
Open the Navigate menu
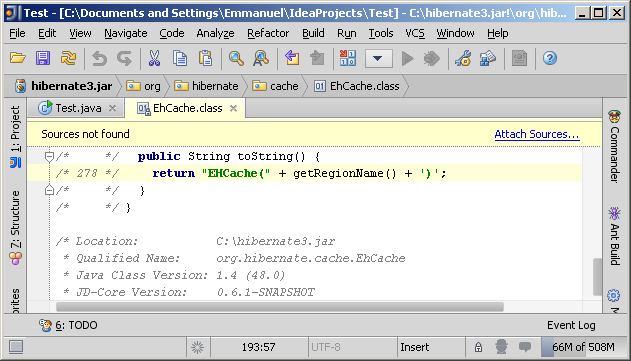pyautogui.click(x=126, y=33)
